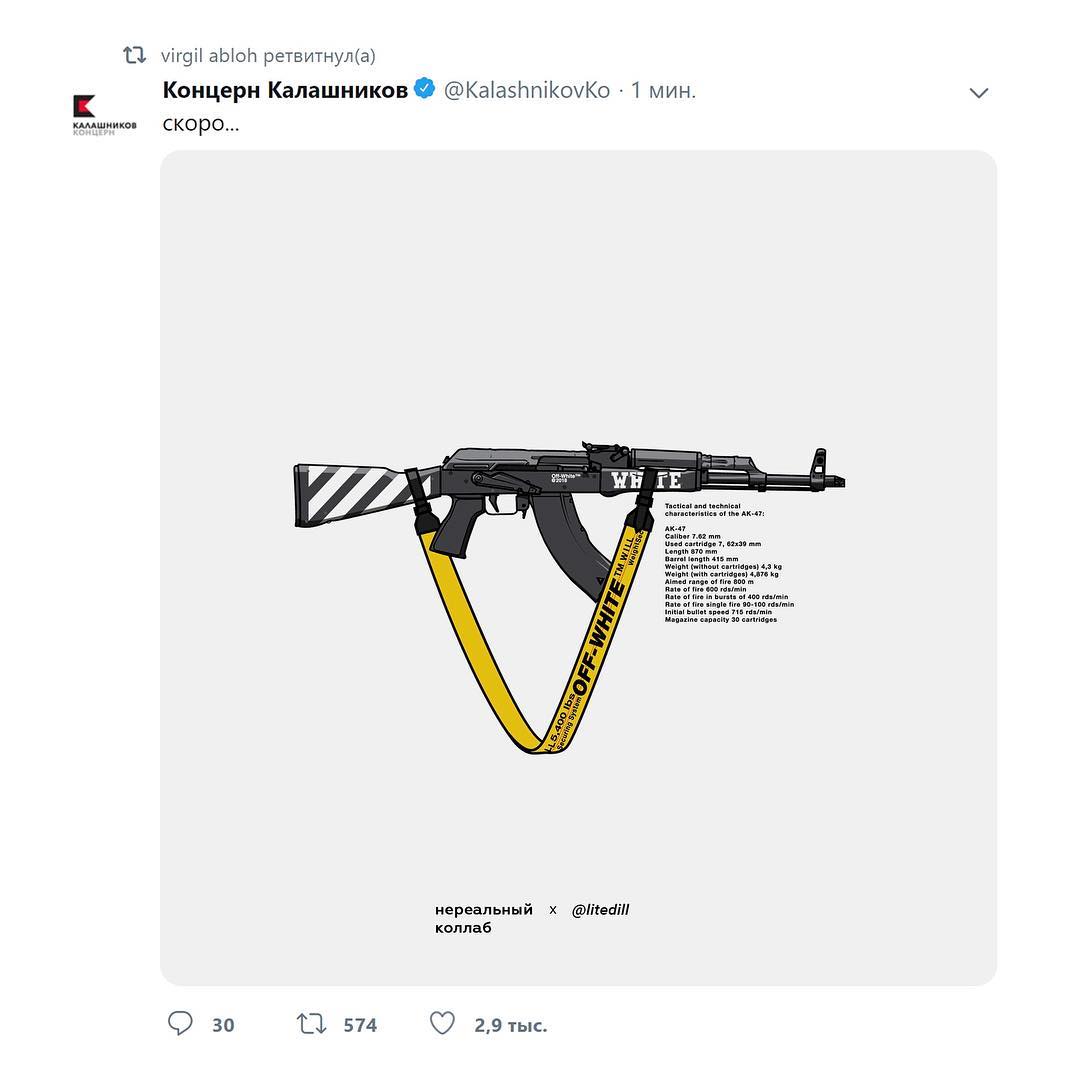Open the @KalashnikovKo handle link
1080x1080 pixels.
[x=527, y=90]
